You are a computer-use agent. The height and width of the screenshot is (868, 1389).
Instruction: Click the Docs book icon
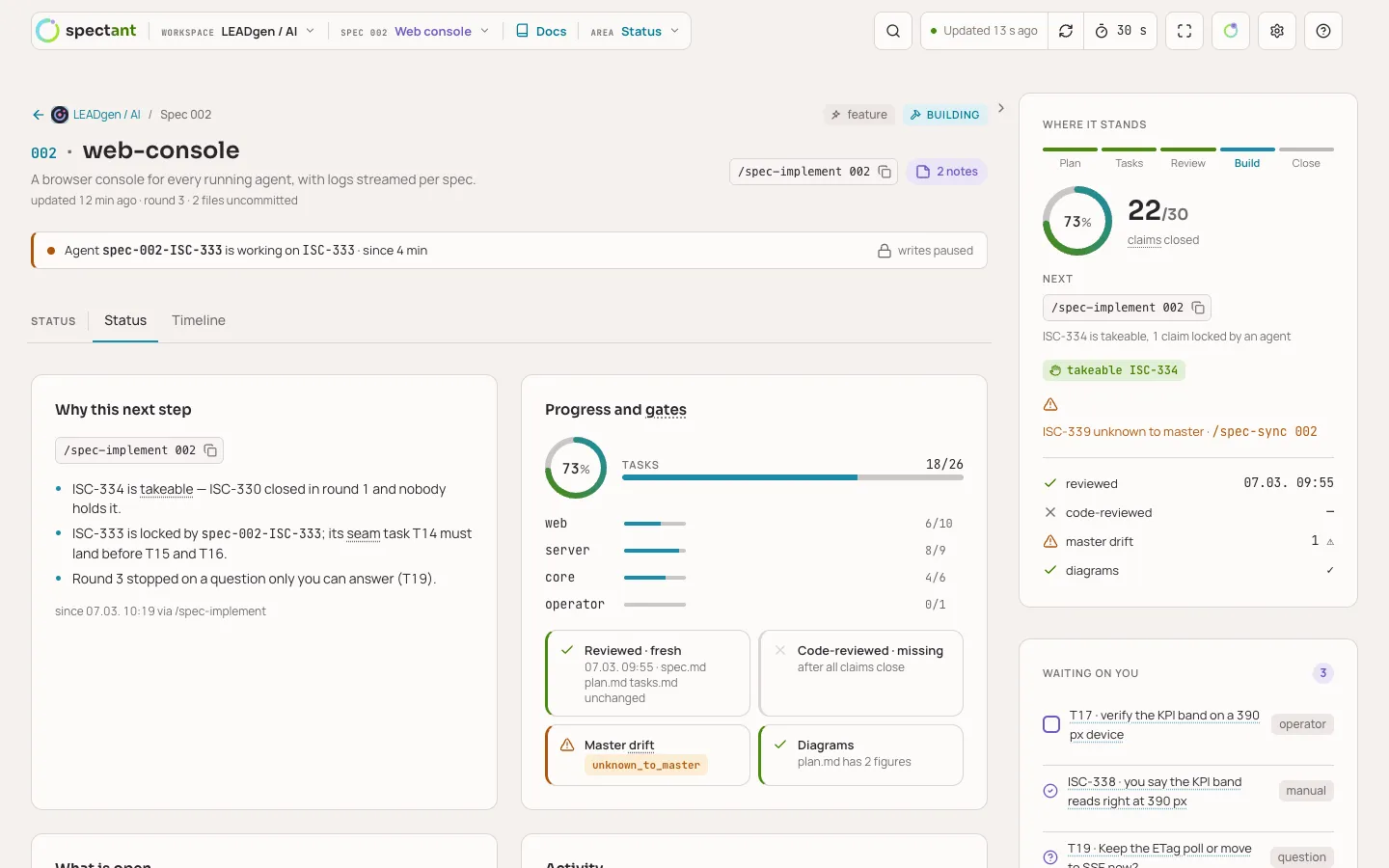522,31
